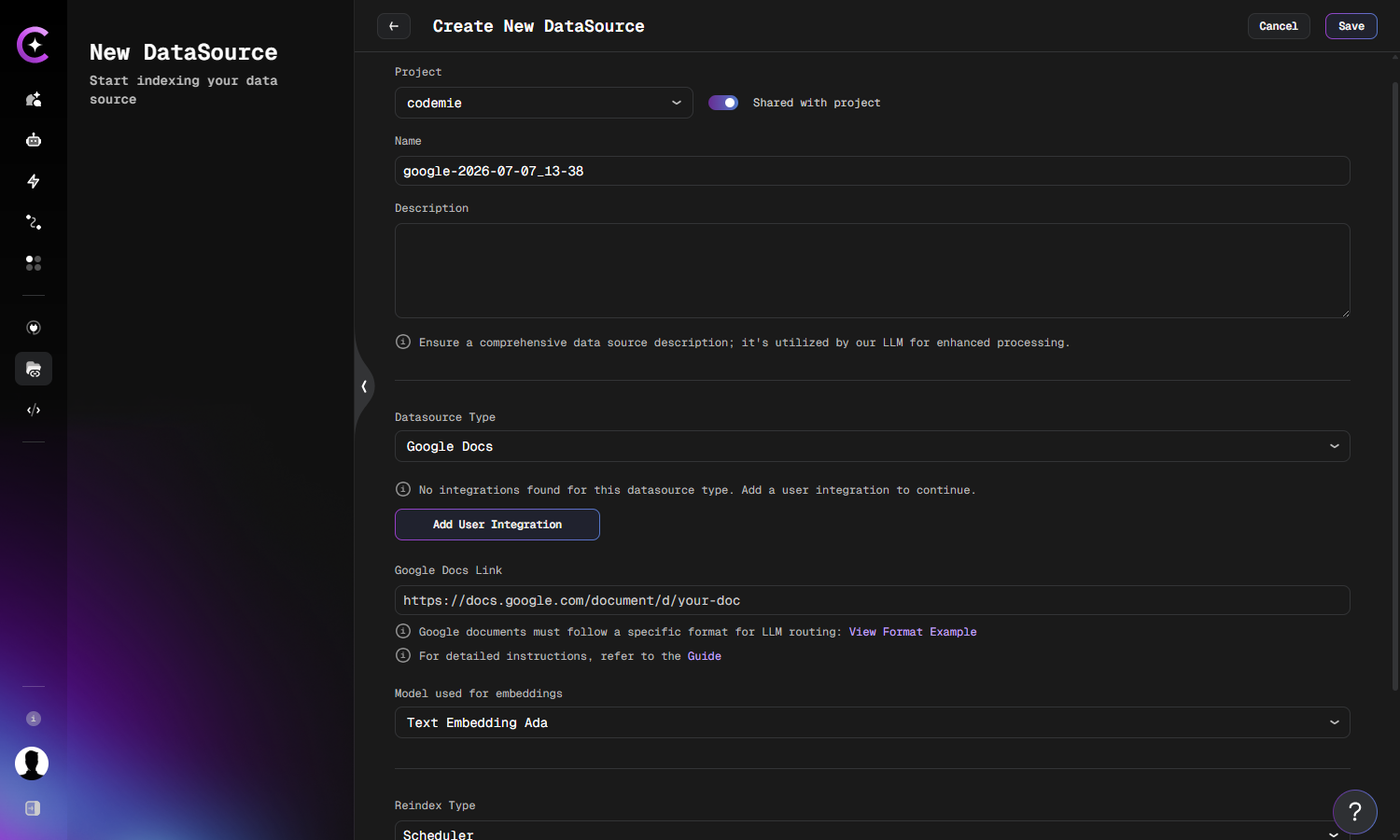Viewport: 1400px width, 840px height.
Task: Open the workflows icon in sidebar
Action: pyautogui.click(x=34, y=222)
